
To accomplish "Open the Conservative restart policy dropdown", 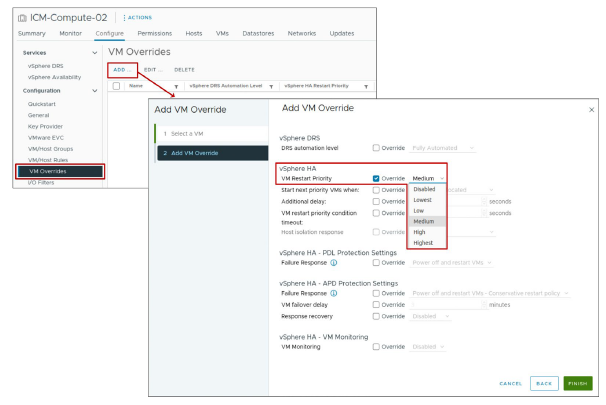I will 490,293.
